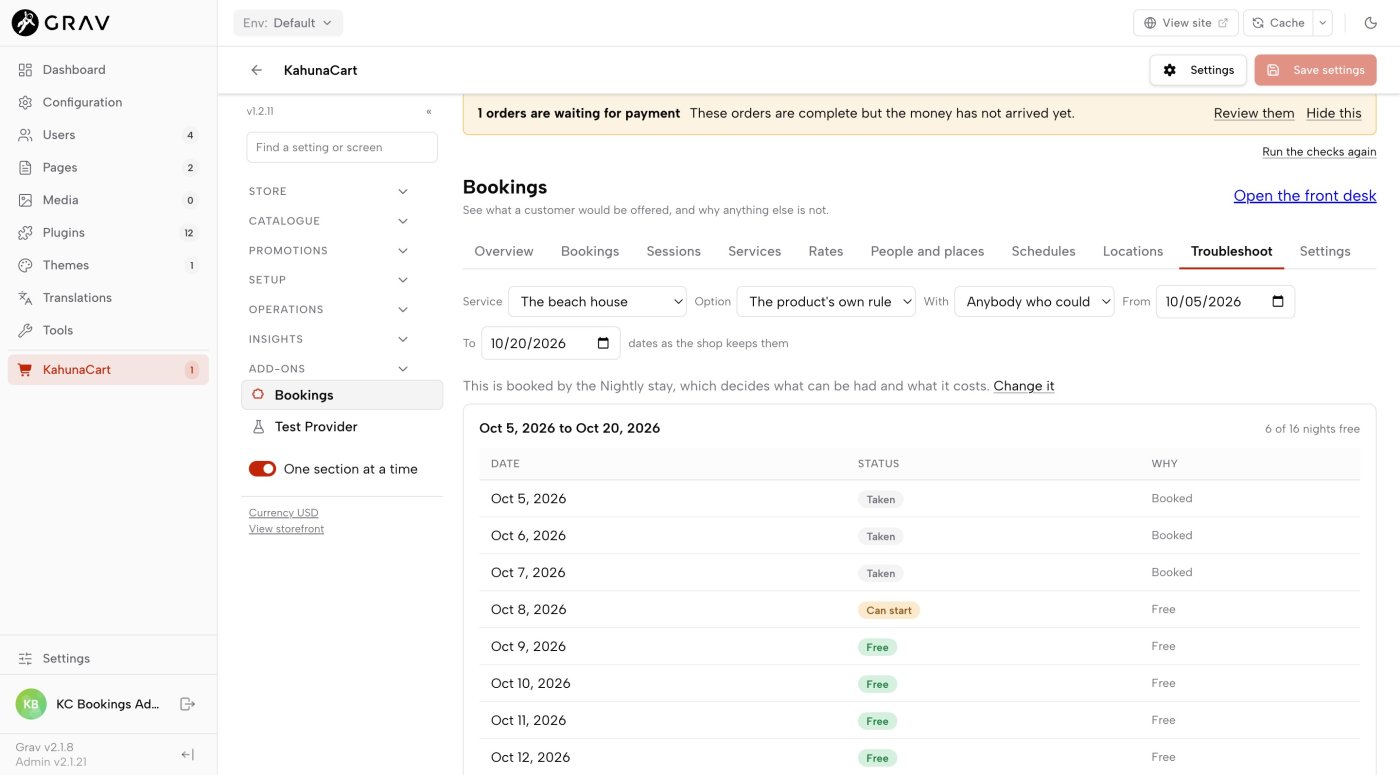Click Run the checks again
This screenshot has height=775, width=1400.
pos(1319,152)
